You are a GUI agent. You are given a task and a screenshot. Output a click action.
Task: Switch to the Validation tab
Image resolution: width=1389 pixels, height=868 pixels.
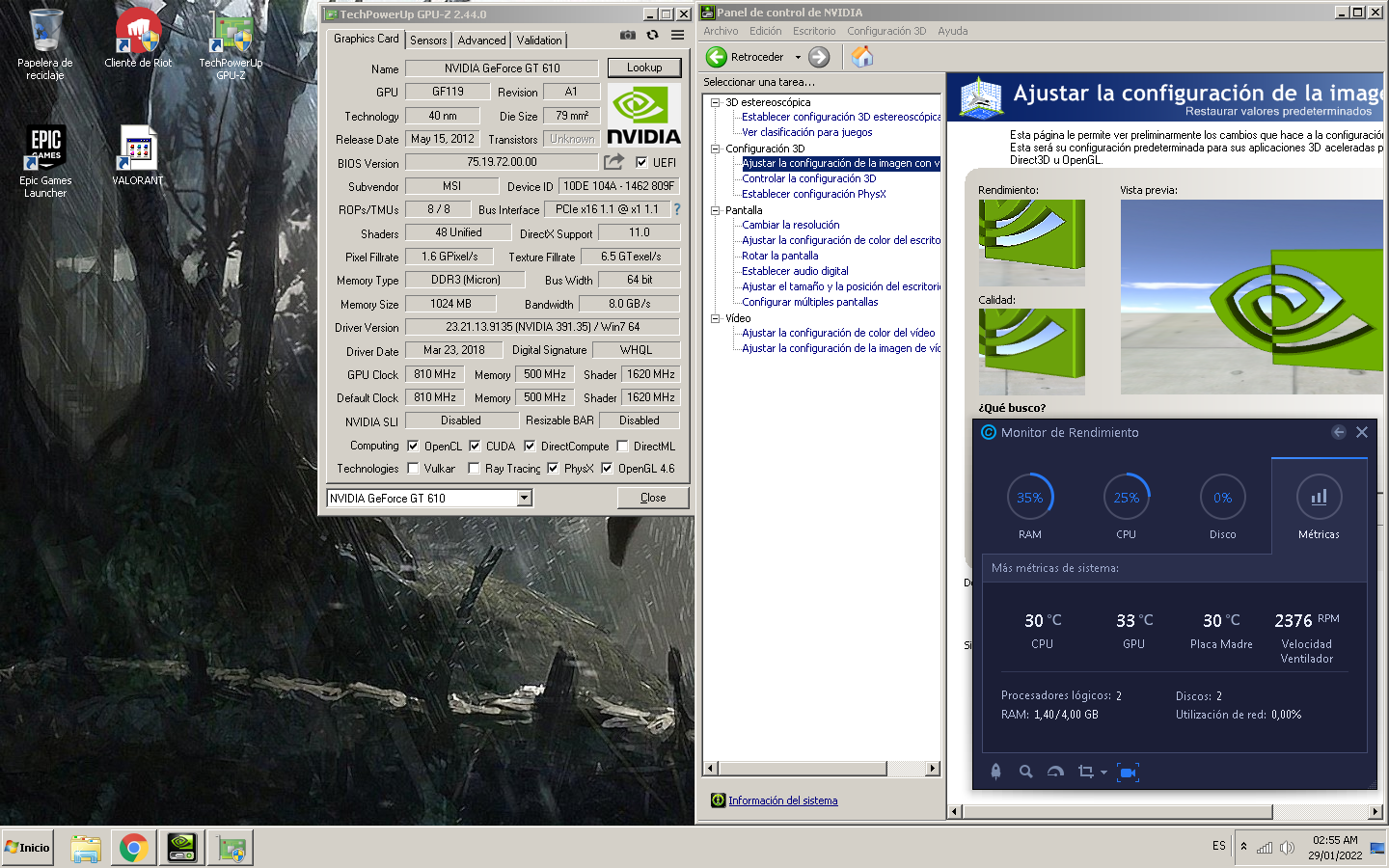[x=539, y=41]
